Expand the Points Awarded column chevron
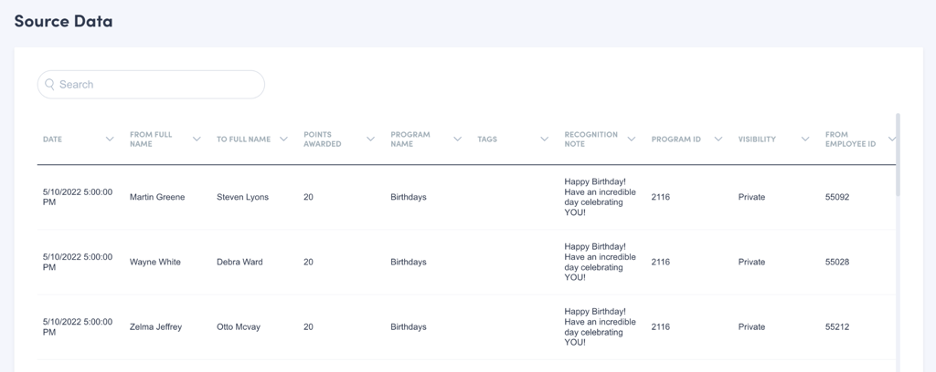 371,139
